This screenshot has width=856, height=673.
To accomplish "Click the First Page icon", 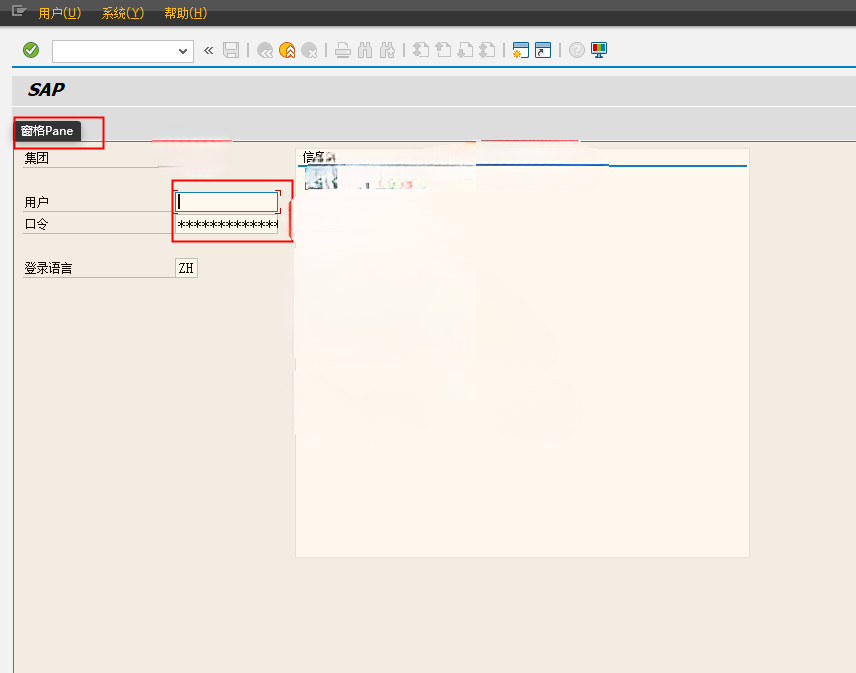I will point(420,50).
